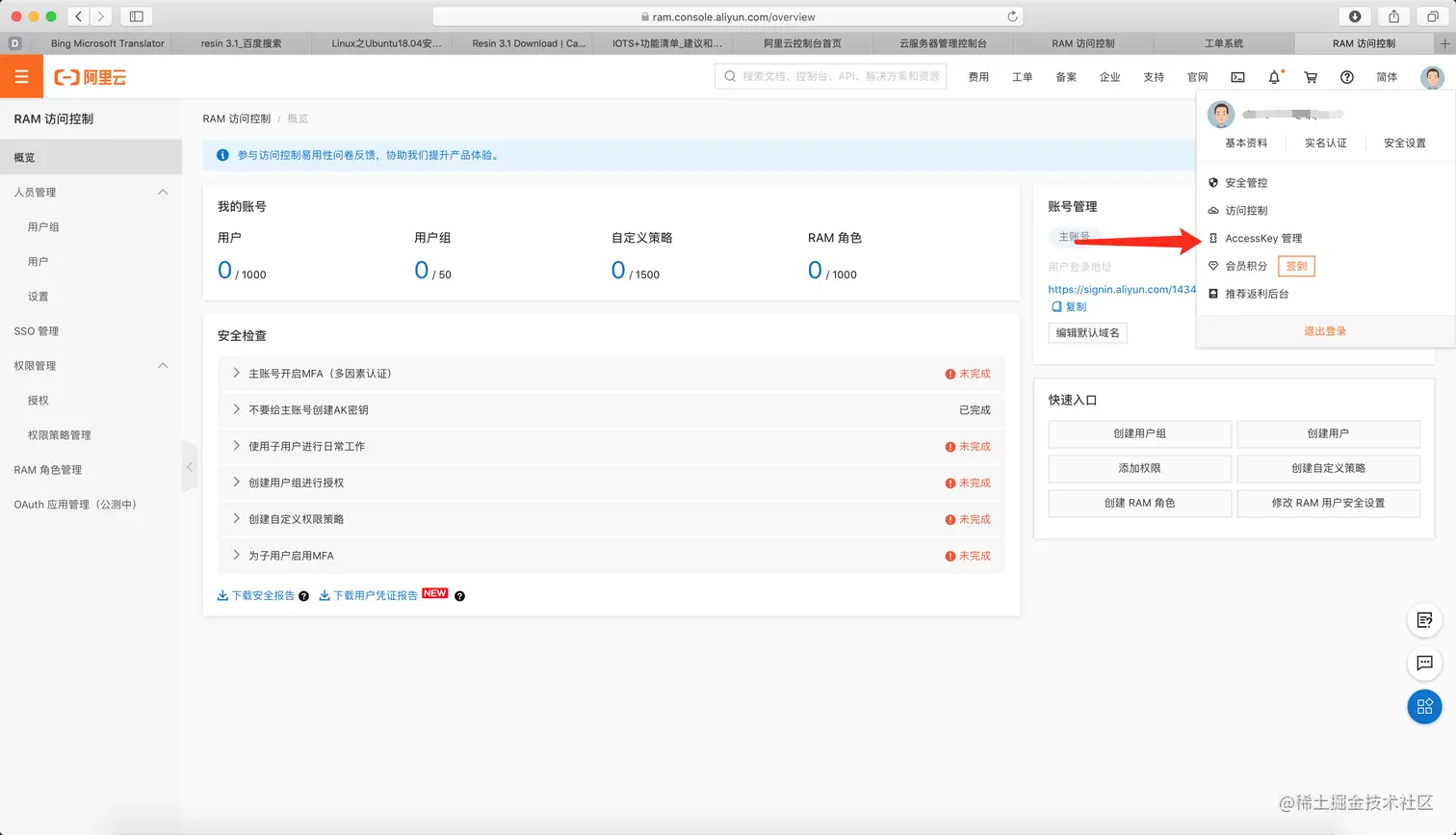Screen dimensions: 1456x835
Task: Open 费用 in the top navigation
Action: 978,77
